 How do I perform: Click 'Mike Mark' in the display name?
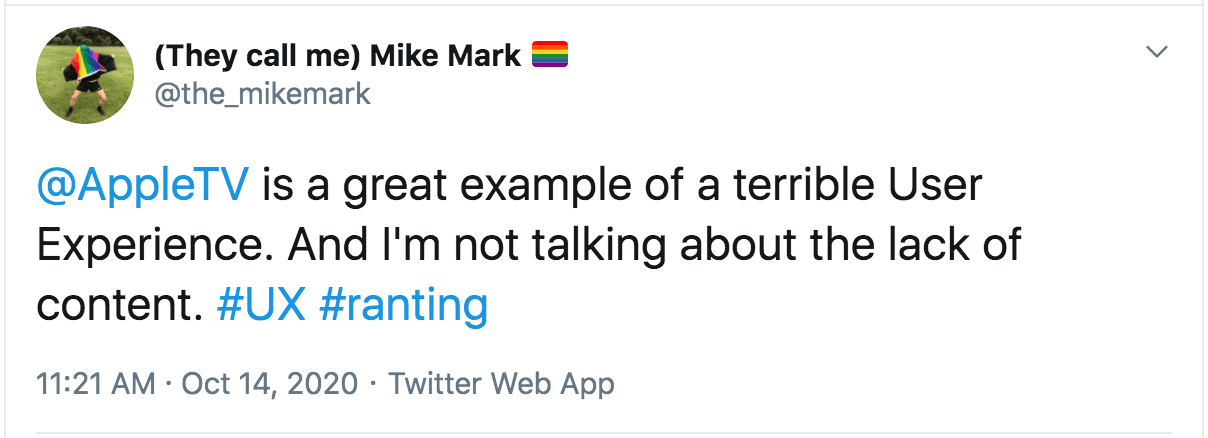(445, 56)
